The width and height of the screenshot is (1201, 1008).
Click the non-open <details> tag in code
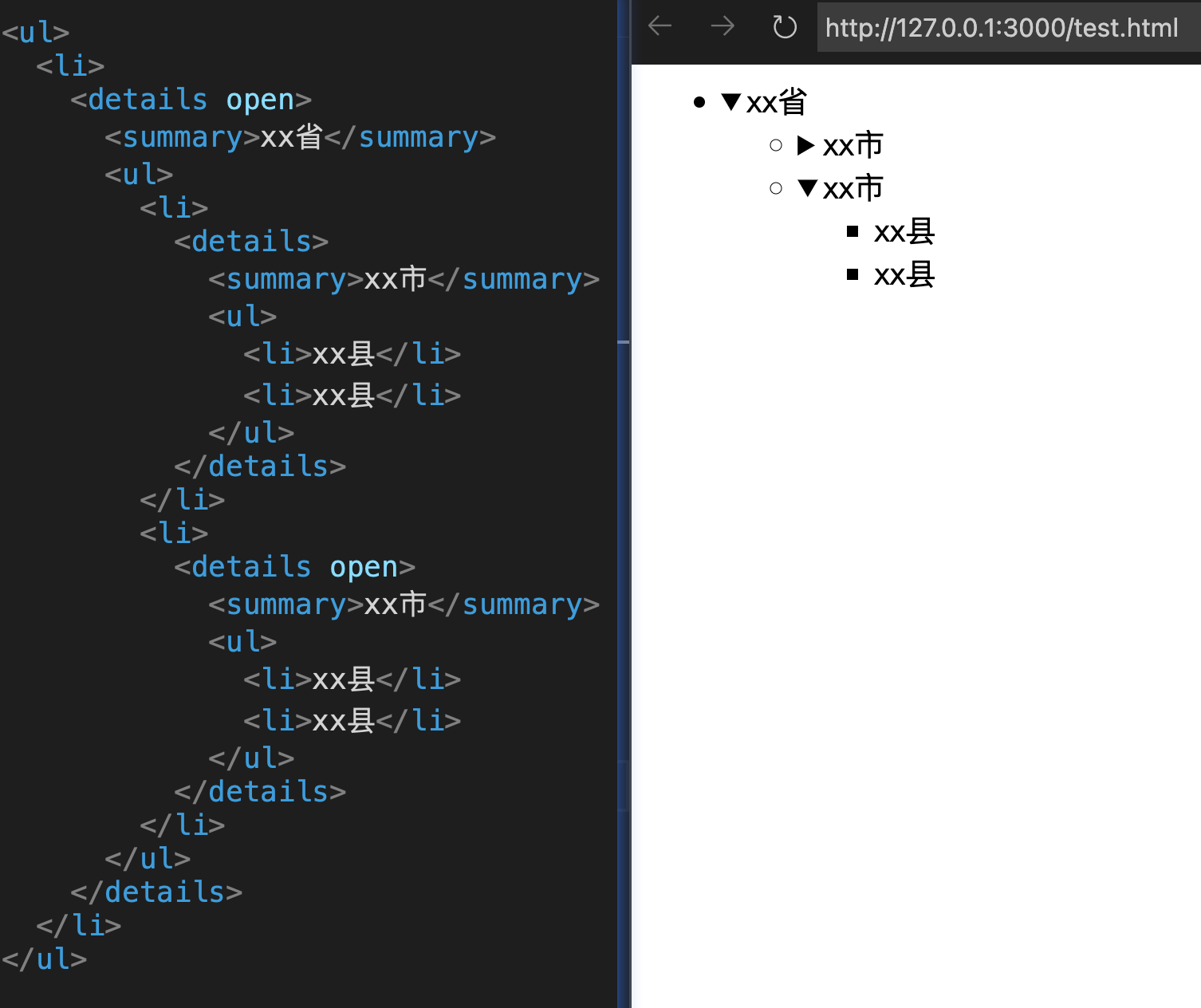251,242
